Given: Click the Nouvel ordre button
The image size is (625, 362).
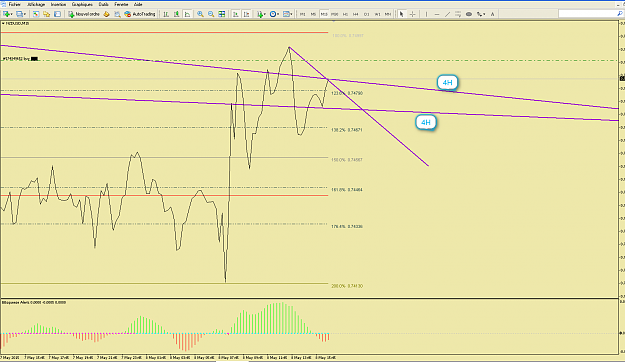Looking at the screenshot, I should pos(84,14).
